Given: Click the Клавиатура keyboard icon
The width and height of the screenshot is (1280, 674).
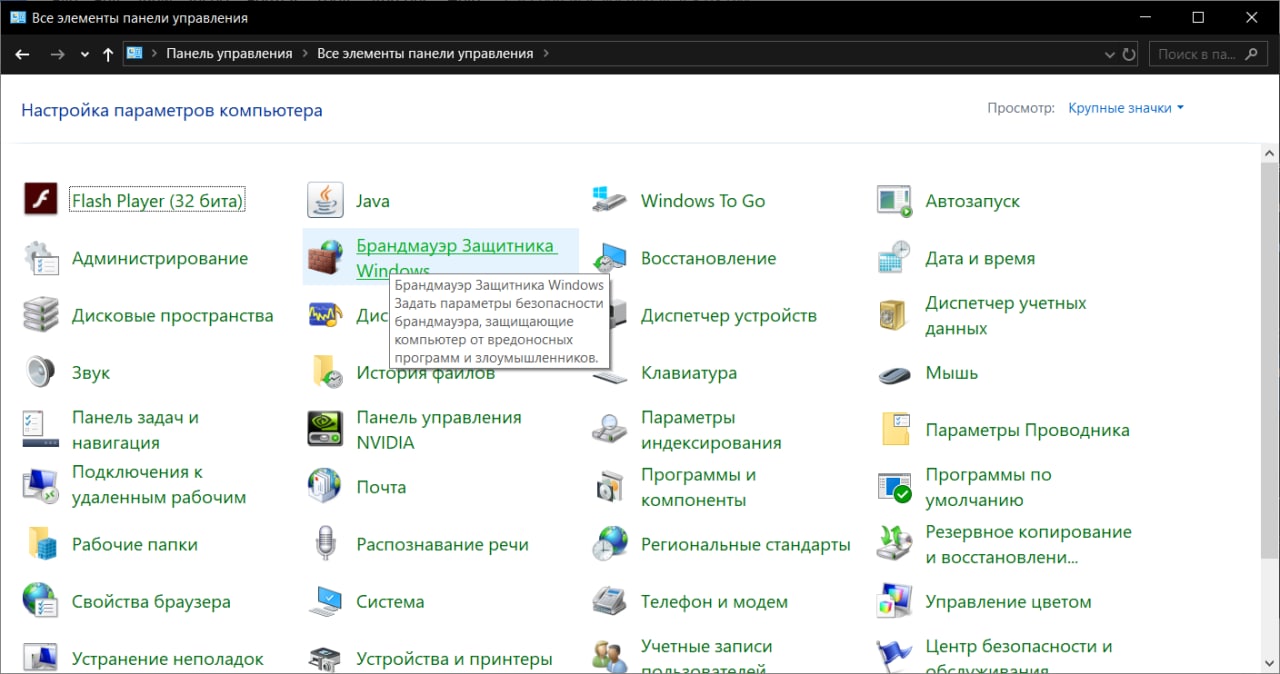Looking at the screenshot, I should [610, 376].
